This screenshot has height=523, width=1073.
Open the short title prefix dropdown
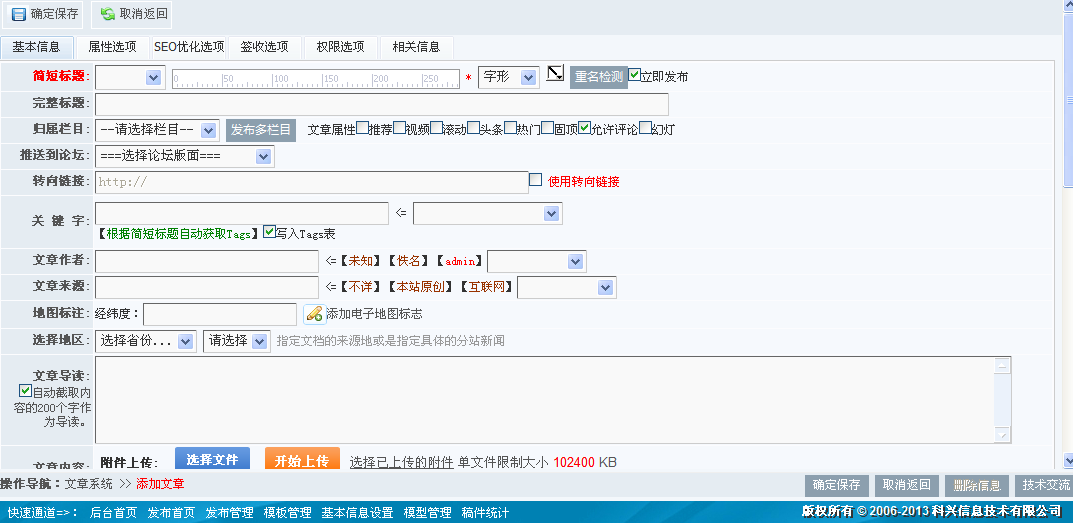click(x=130, y=77)
